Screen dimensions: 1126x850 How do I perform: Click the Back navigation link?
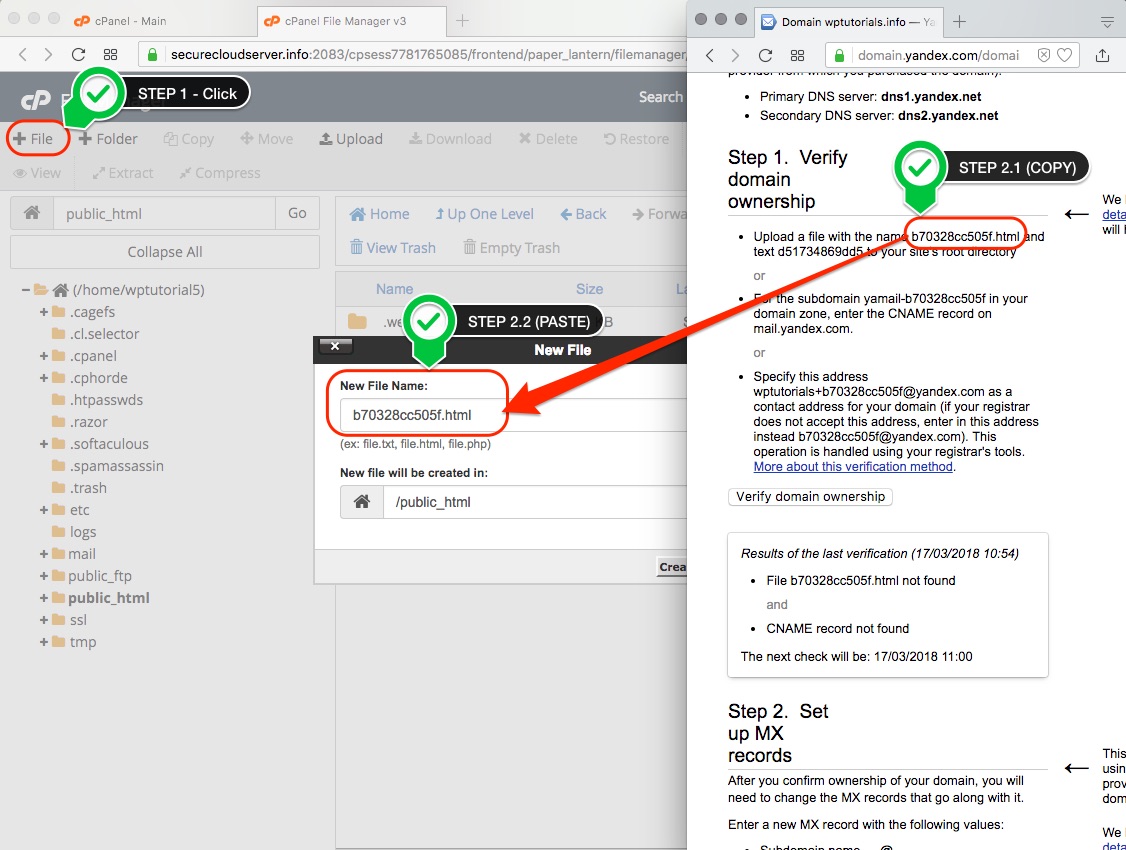tap(583, 214)
